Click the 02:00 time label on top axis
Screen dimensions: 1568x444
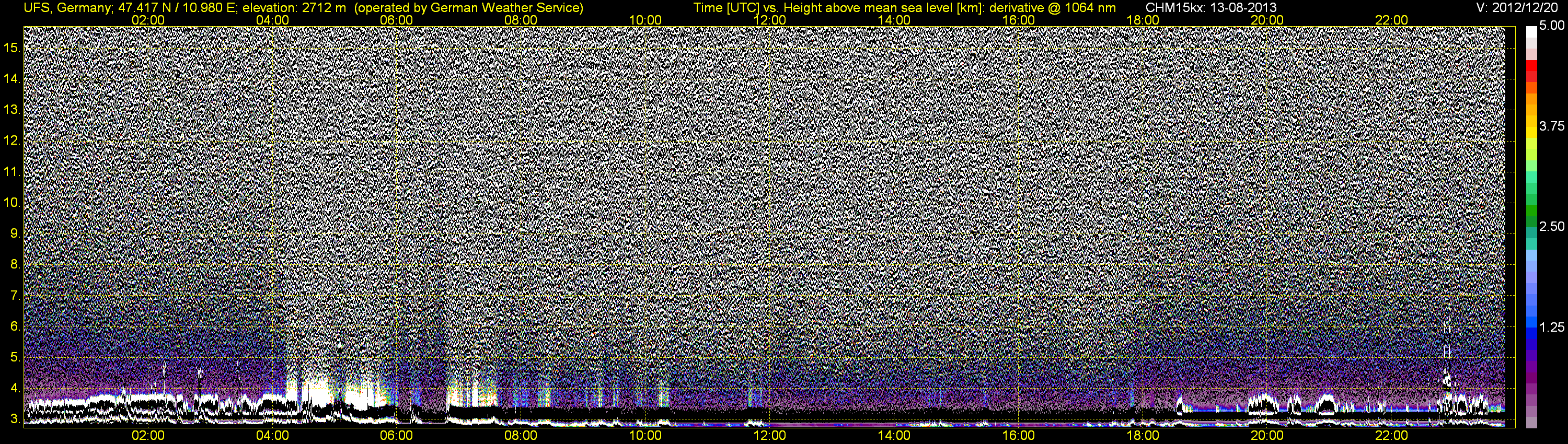pyautogui.click(x=148, y=20)
